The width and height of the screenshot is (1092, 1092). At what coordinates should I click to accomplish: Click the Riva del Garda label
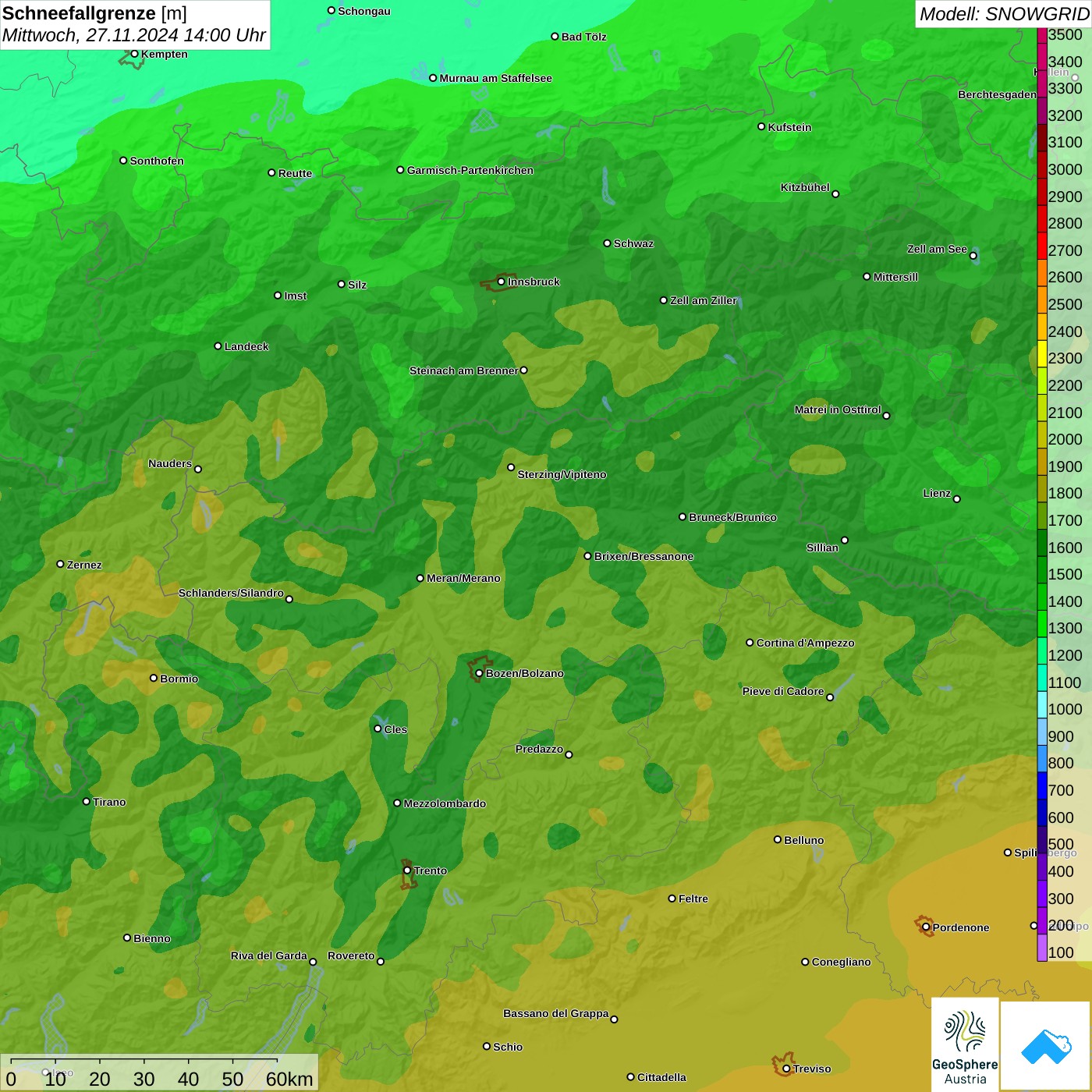(x=268, y=955)
